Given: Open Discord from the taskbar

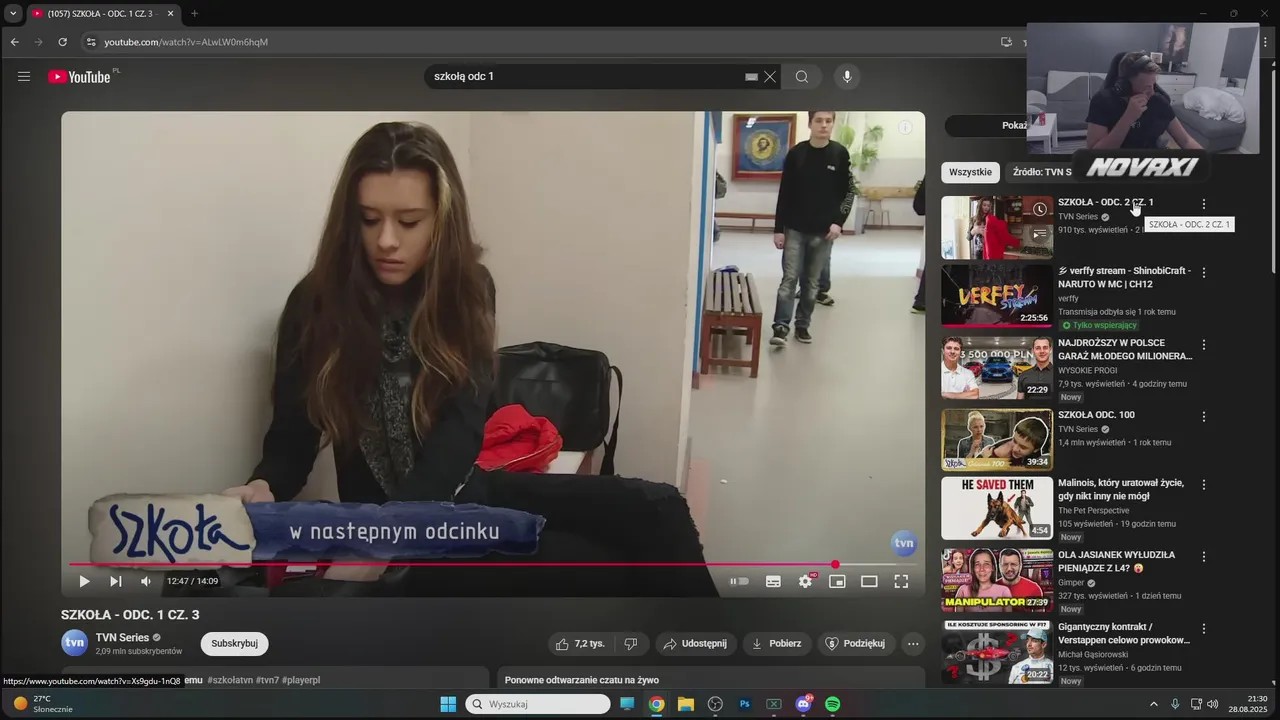Looking at the screenshot, I should (803, 704).
